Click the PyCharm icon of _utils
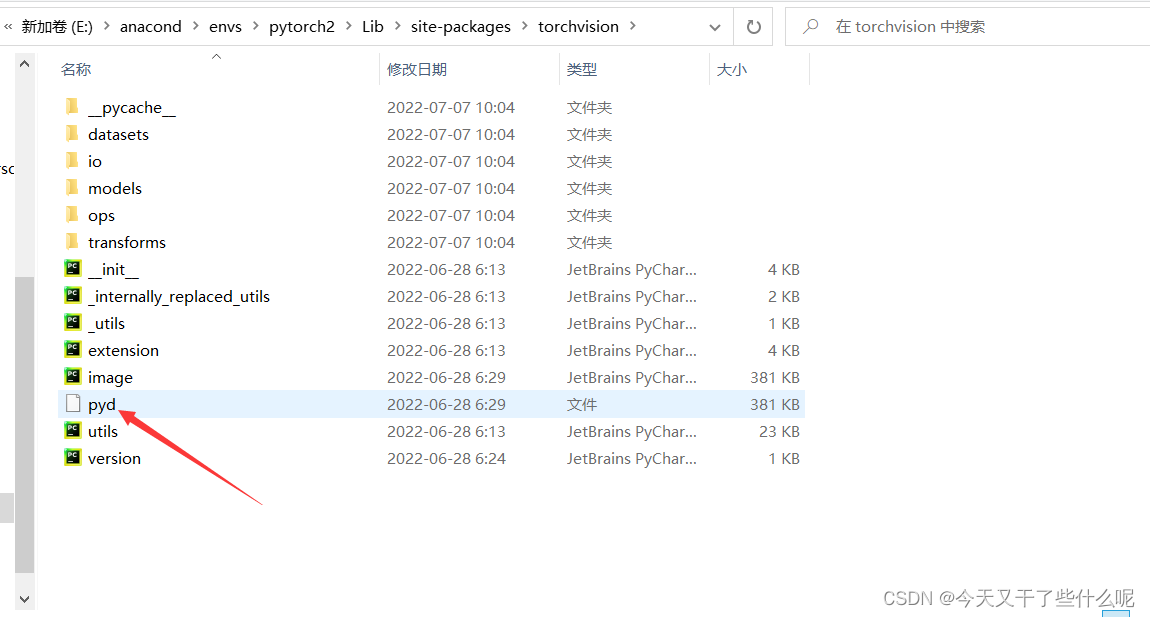 pos(73,323)
